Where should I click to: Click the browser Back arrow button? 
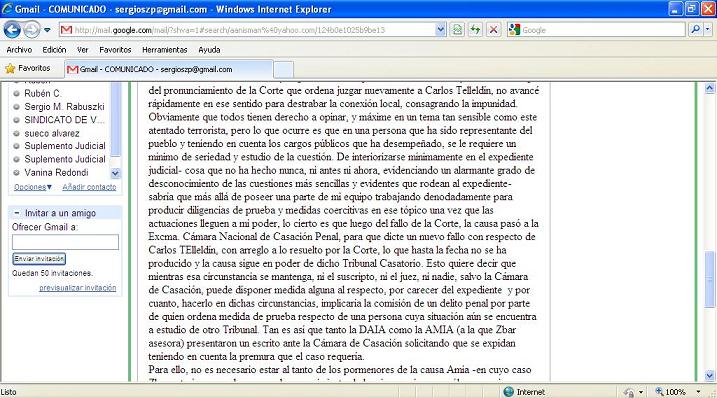pyautogui.click(x=12, y=30)
